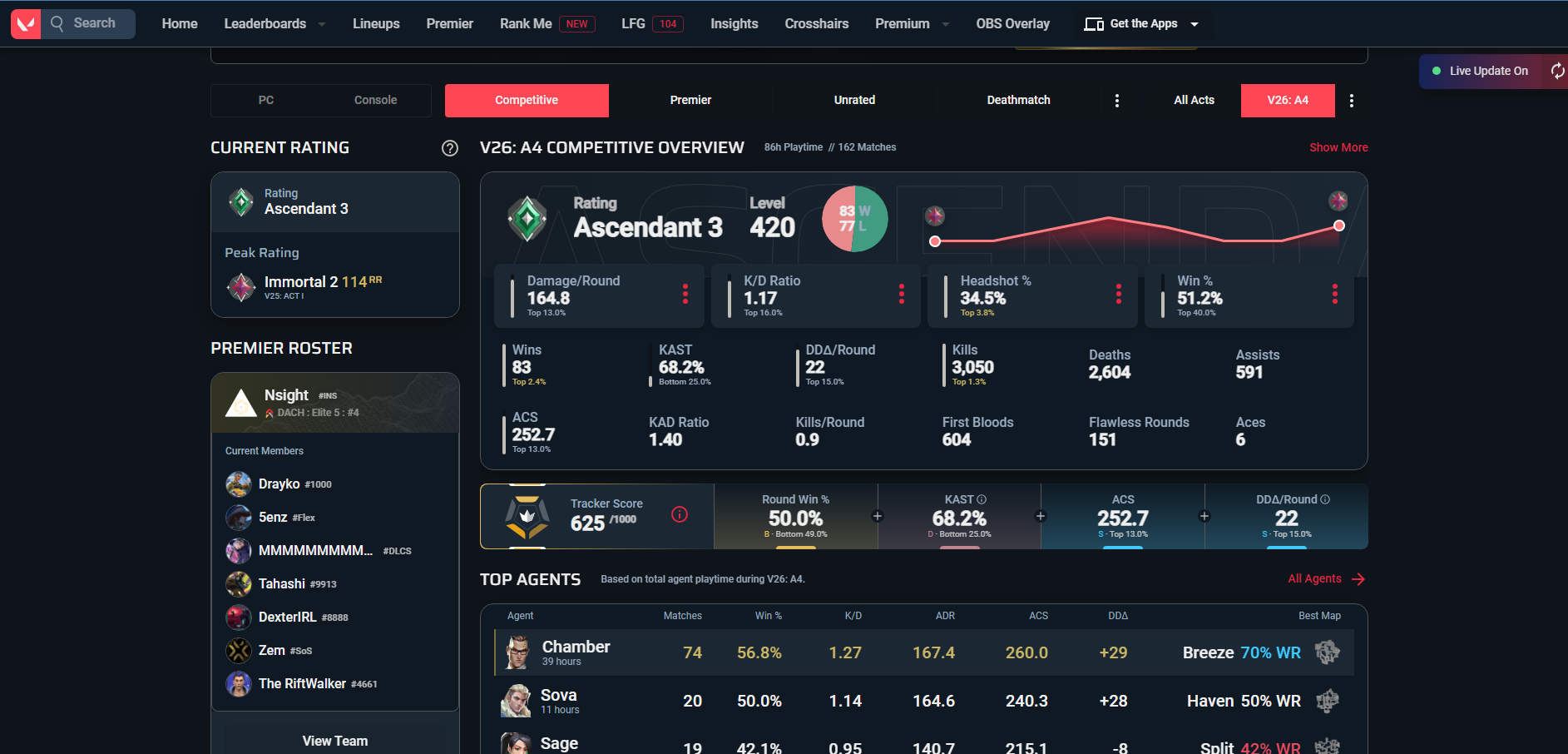The width and height of the screenshot is (1568, 754).
Task: Click the Breeze map icon in Chamber row
Action: coord(1328,652)
